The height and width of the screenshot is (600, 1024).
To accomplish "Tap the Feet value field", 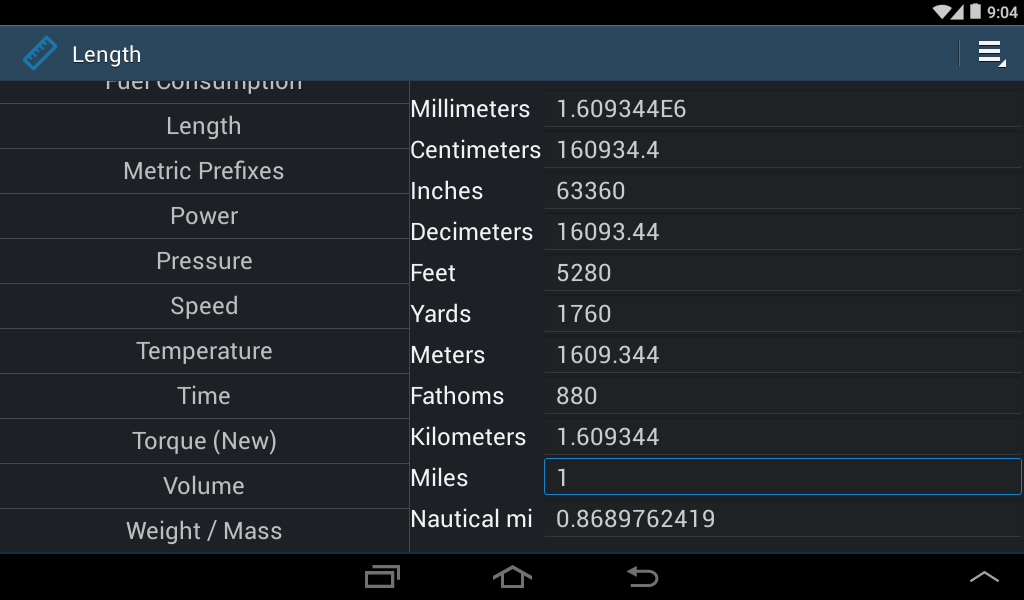I will 782,272.
